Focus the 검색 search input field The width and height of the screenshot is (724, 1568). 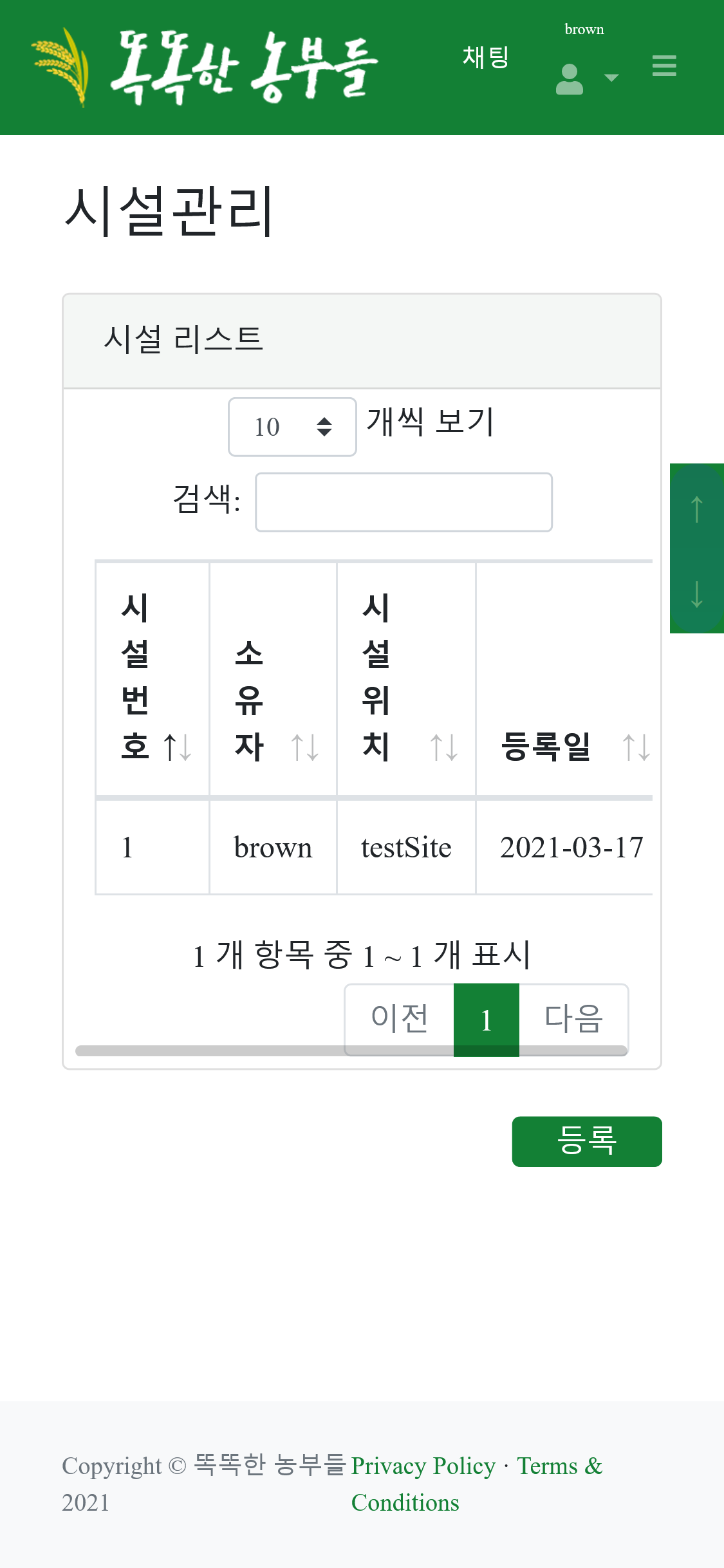(x=404, y=502)
